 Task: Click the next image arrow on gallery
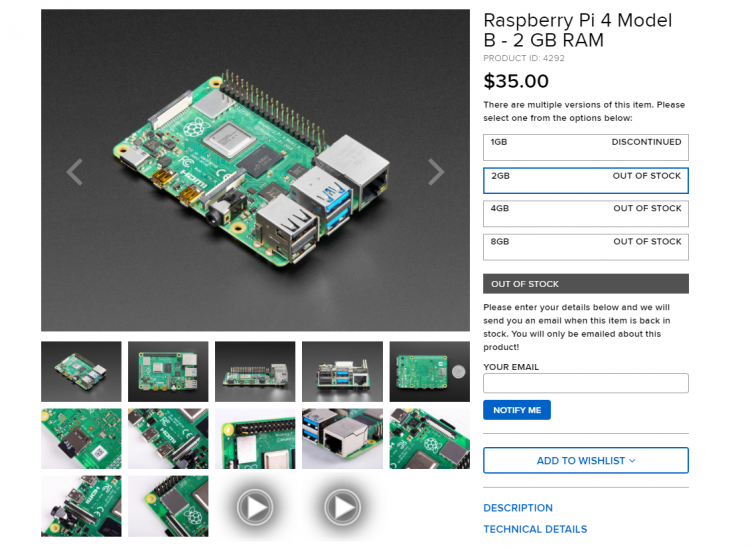(436, 172)
